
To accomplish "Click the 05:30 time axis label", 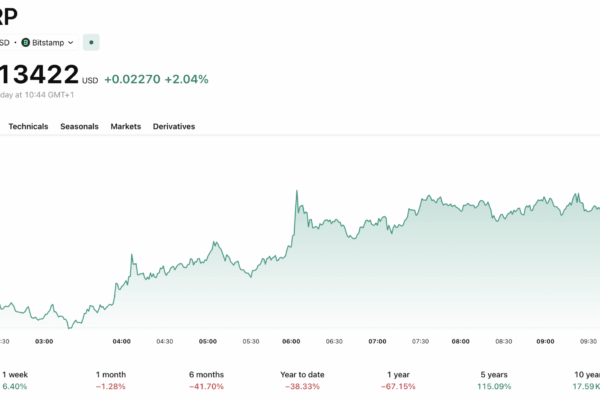I will point(251,341).
